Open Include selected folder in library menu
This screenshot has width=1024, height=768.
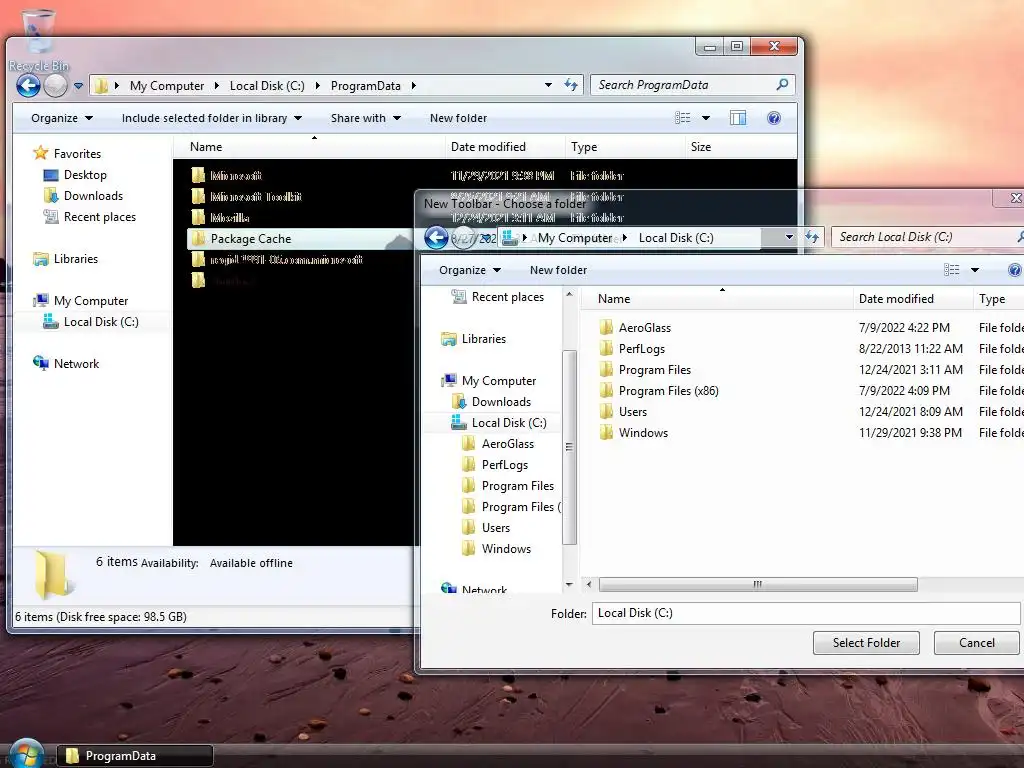(x=212, y=118)
